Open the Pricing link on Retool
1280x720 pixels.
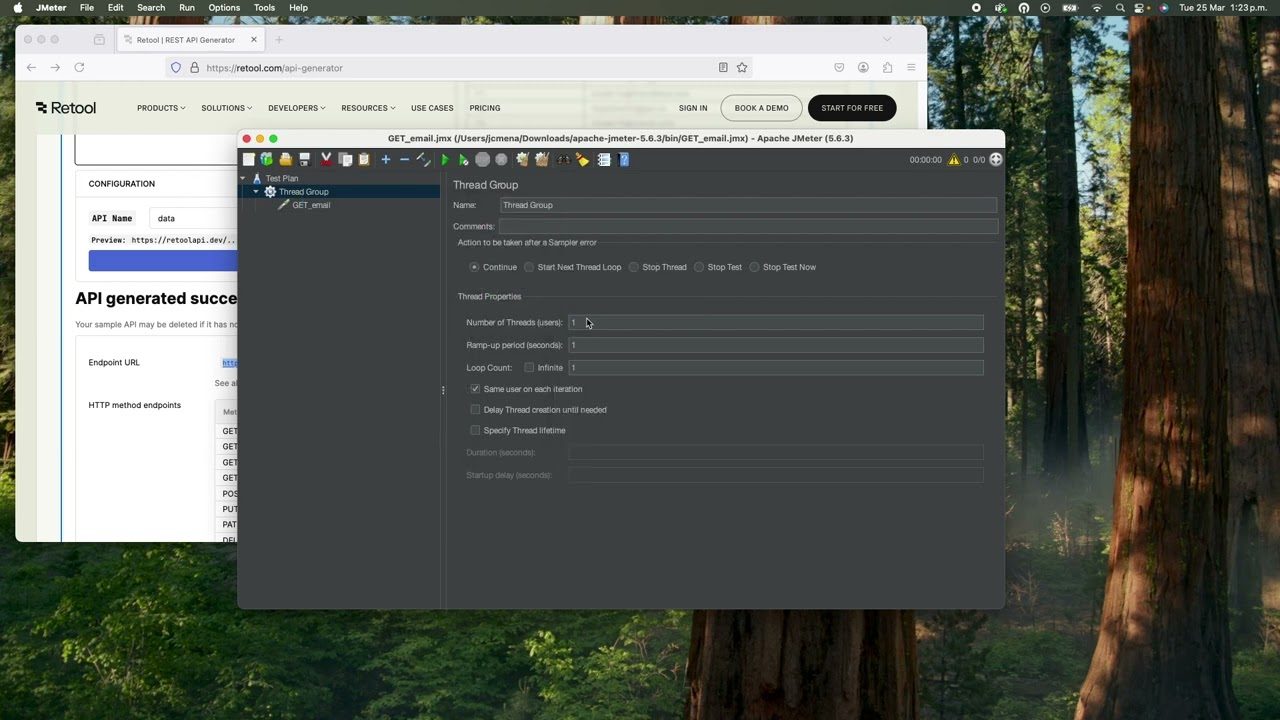click(485, 108)
